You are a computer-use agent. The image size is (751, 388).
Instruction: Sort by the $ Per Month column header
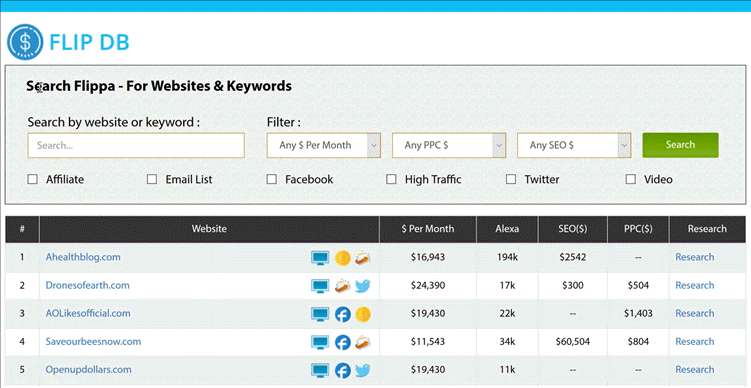tap(428, 229)
